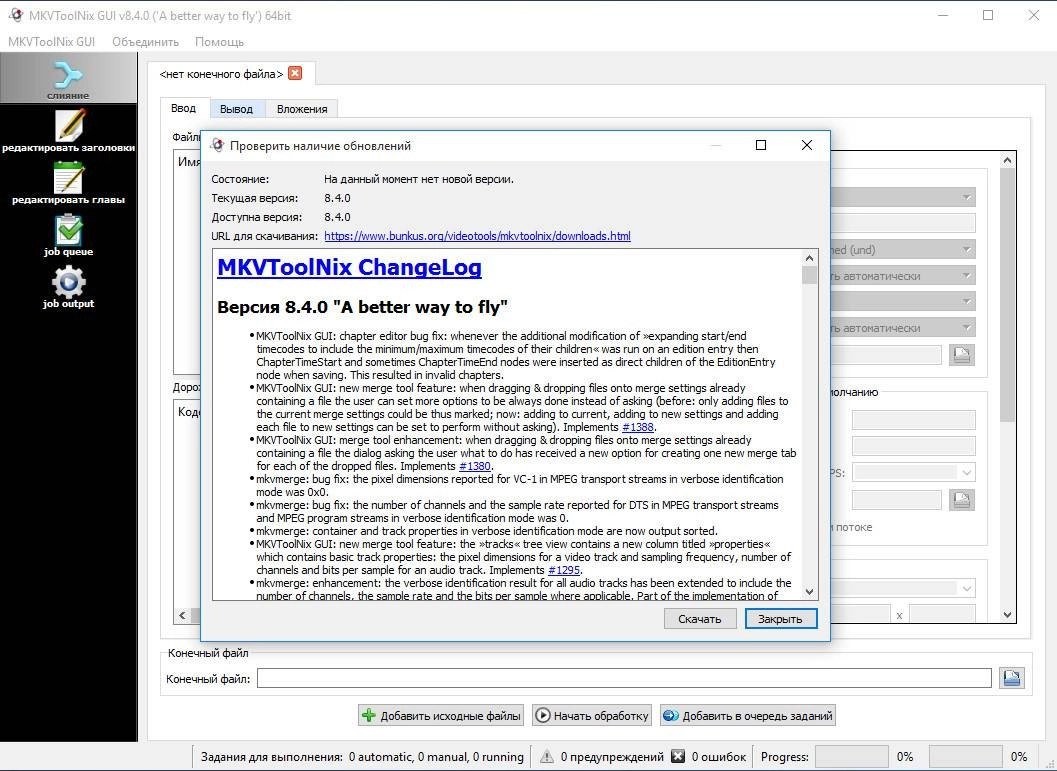Browse for the destination file (Конечный файл)
Screen dimensions: 1057x771
[1011, 678]
